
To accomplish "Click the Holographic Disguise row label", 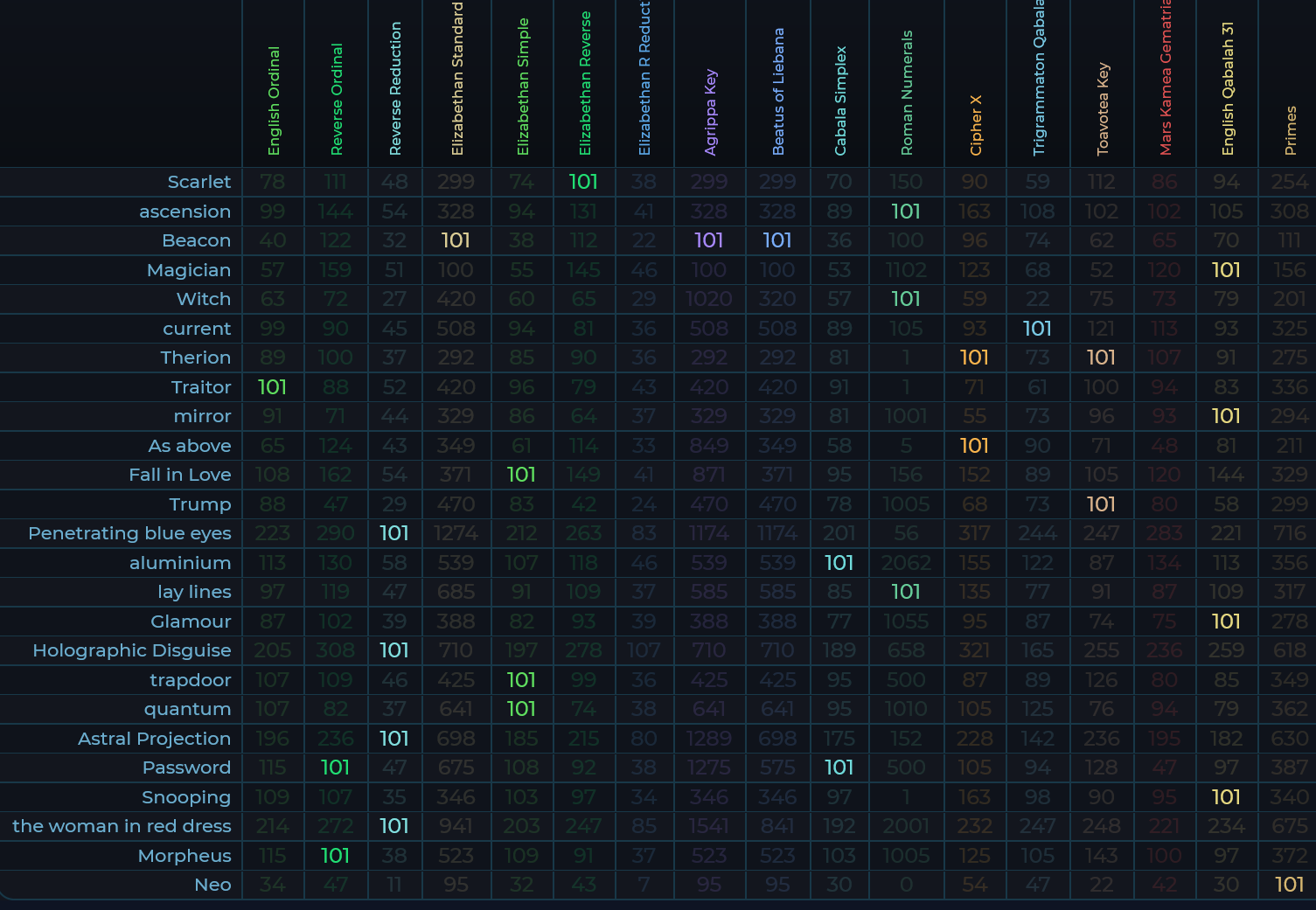I will 132,650.
